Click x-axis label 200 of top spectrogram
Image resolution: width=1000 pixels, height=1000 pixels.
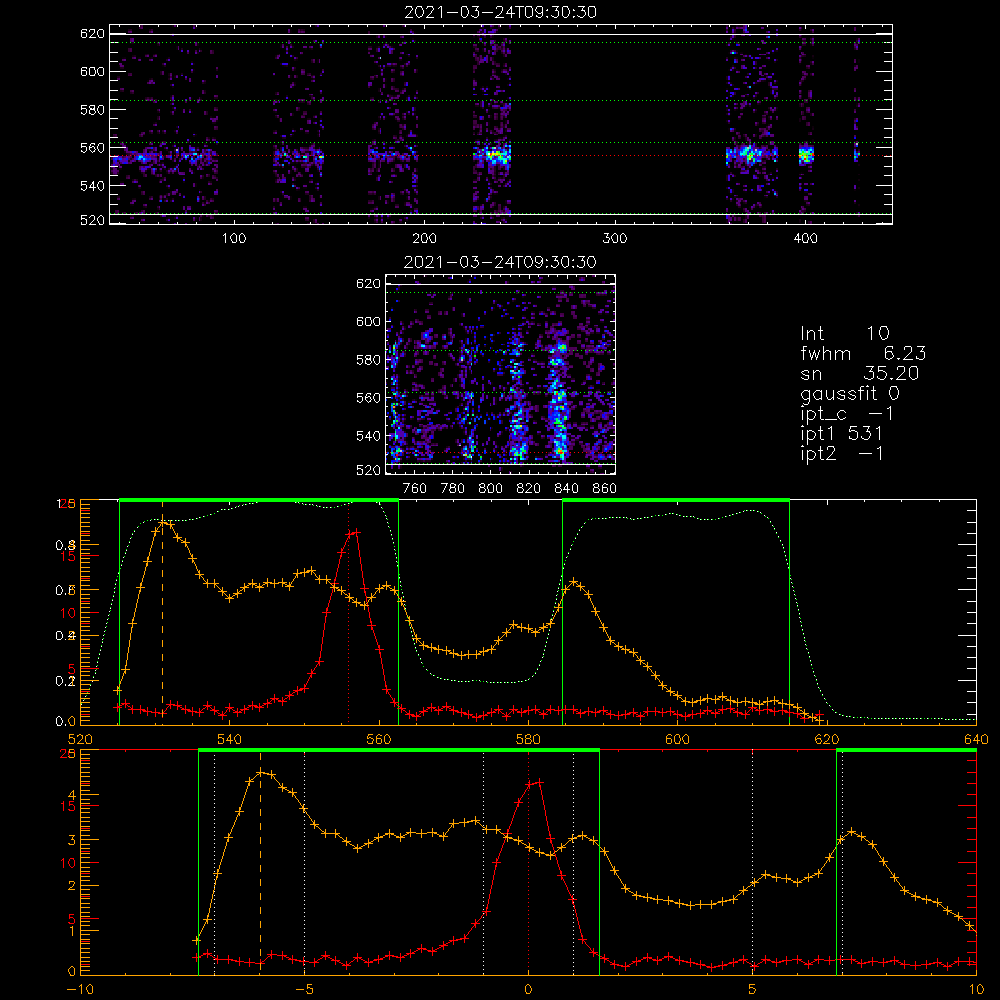click(424, 239)
